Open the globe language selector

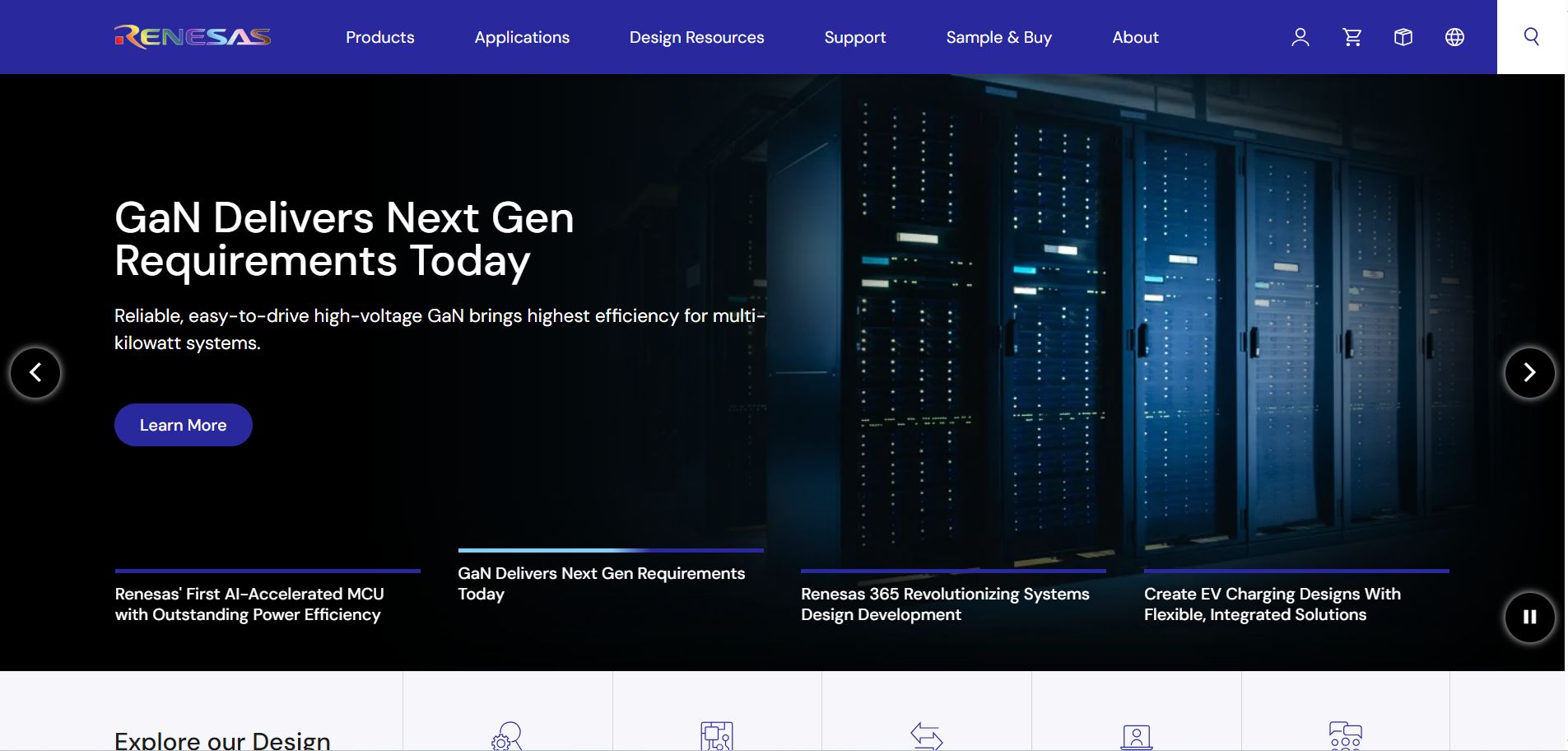click(x=1454, y=37)
